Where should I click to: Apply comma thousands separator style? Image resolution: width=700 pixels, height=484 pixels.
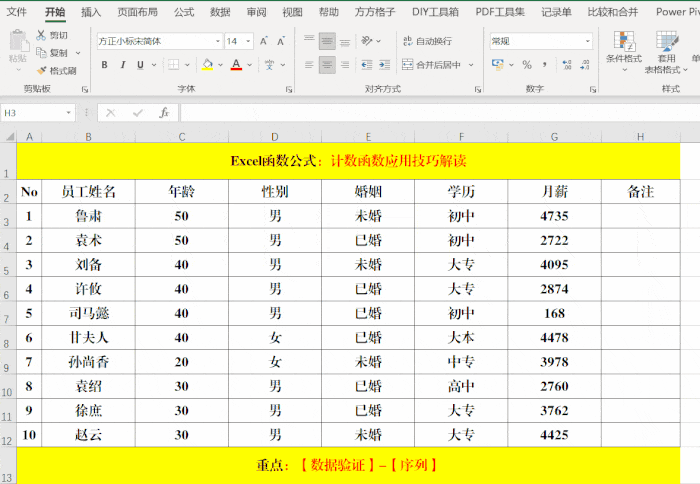[545, 65]
